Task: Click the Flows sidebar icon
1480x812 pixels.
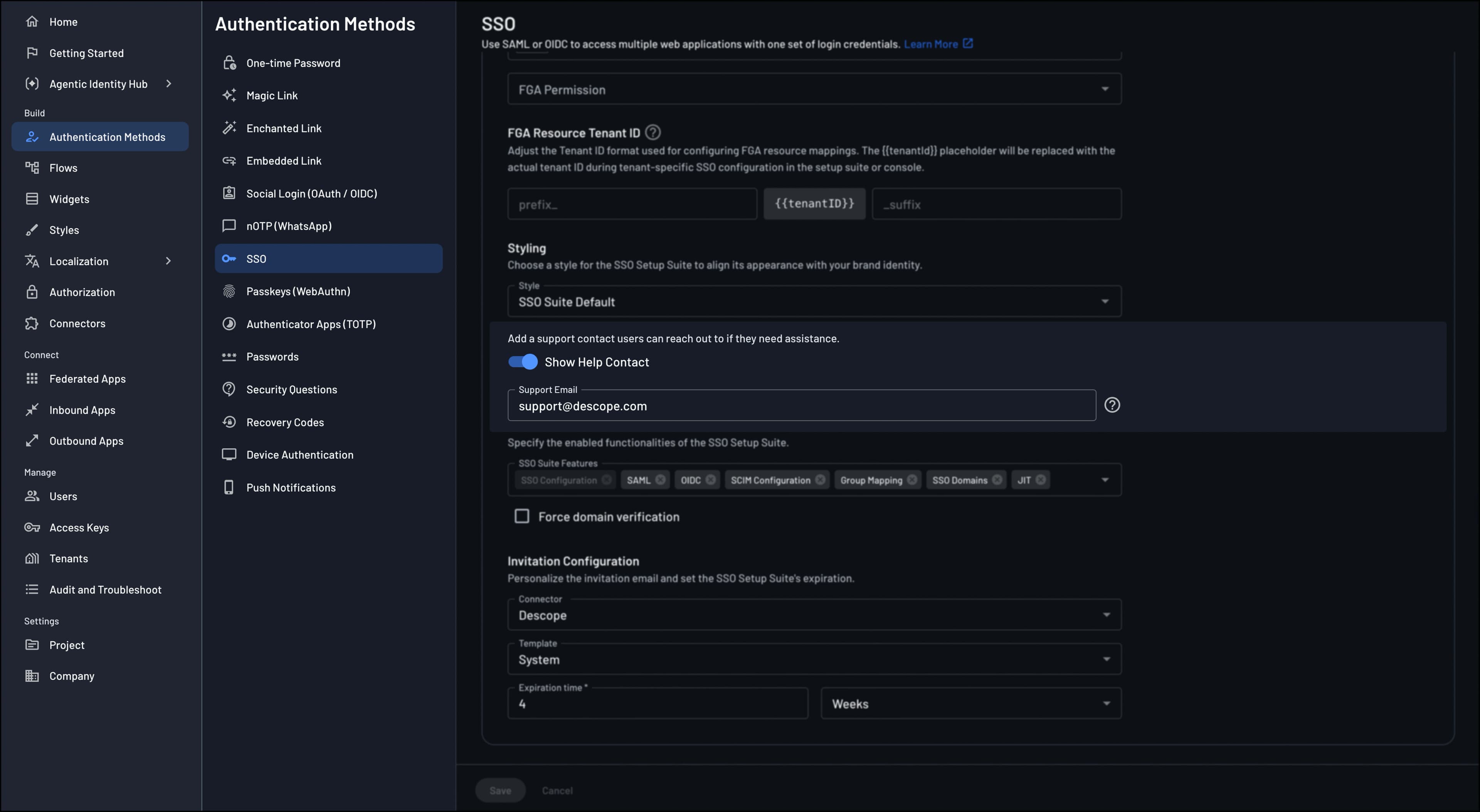Action: click(32, 168)
